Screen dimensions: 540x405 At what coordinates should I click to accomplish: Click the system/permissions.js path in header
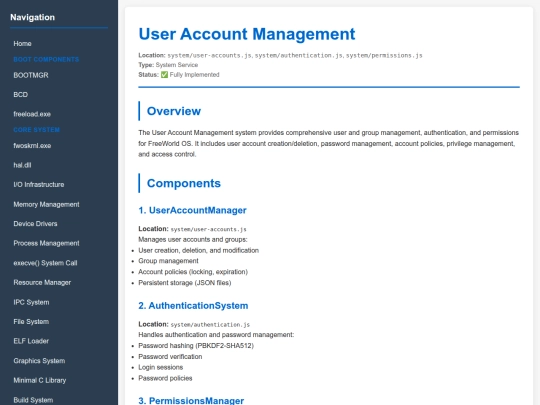pos(384,55)
